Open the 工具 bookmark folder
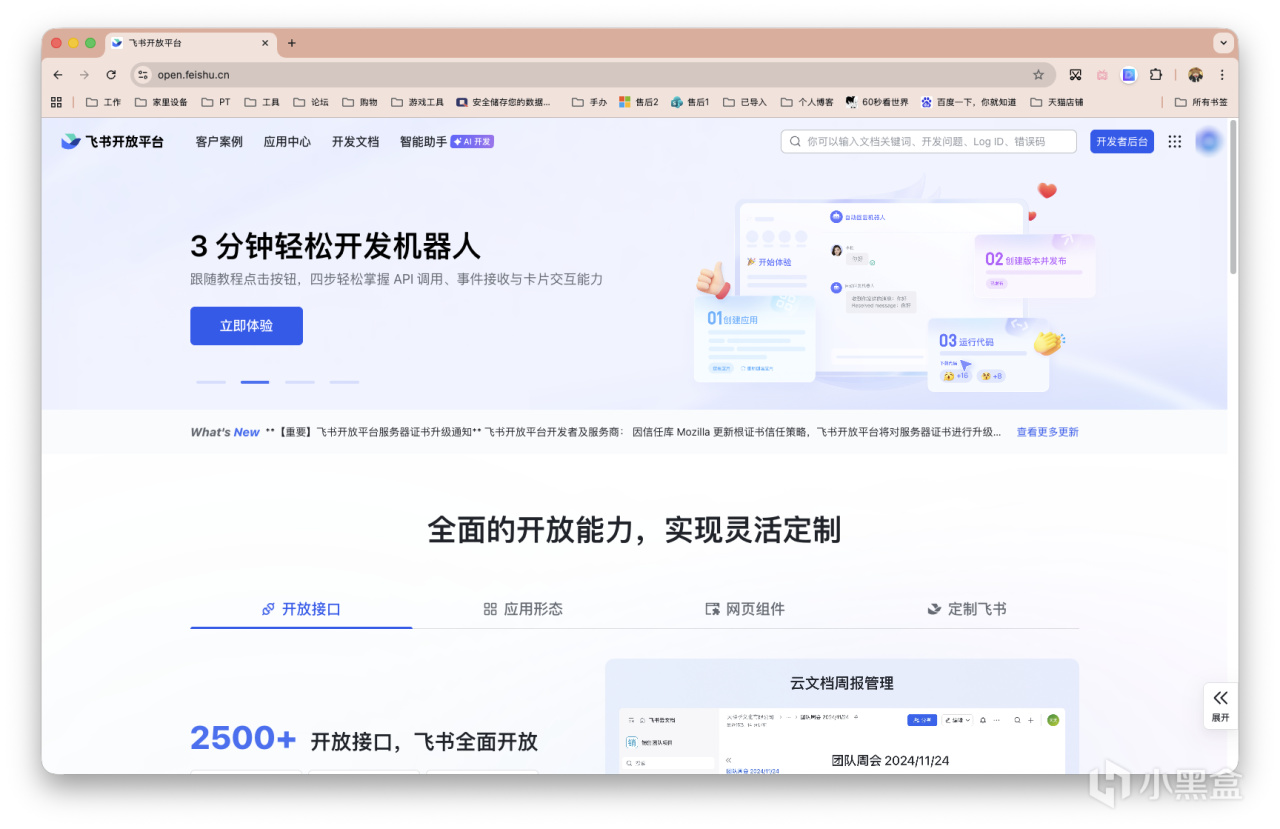 click(262, 102)
